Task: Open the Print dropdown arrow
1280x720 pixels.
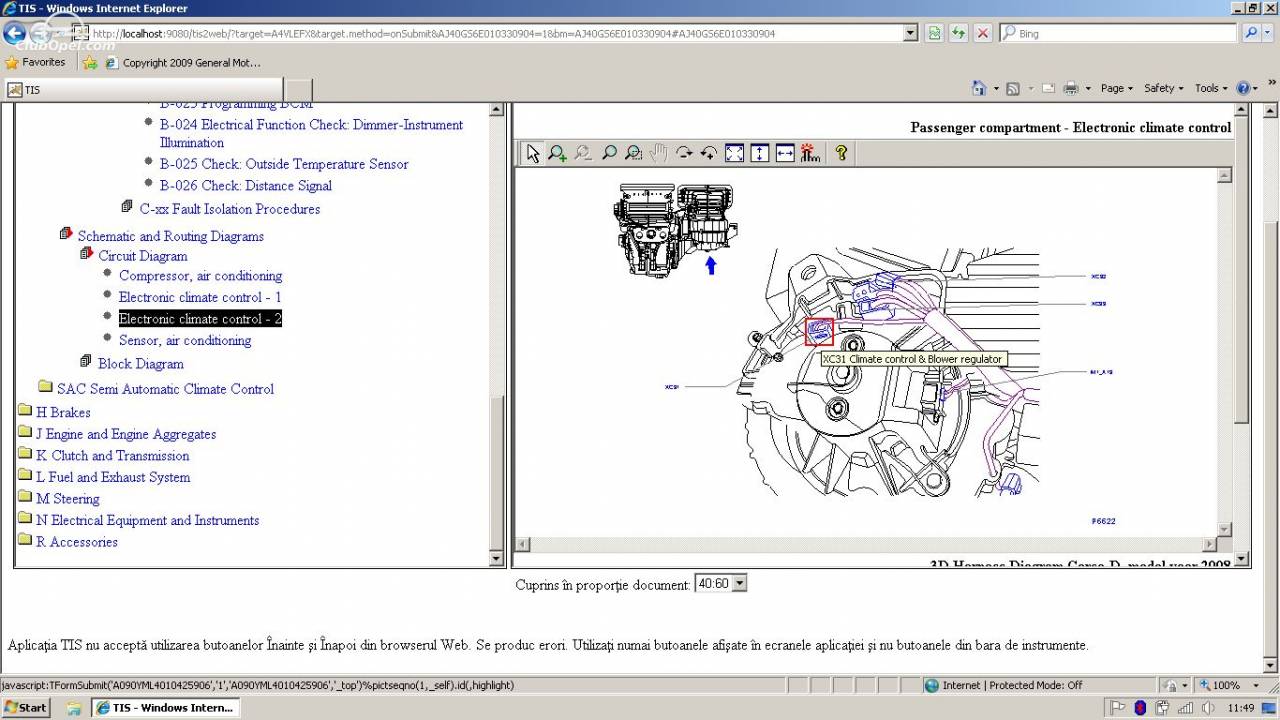Action: point(1088,88)
